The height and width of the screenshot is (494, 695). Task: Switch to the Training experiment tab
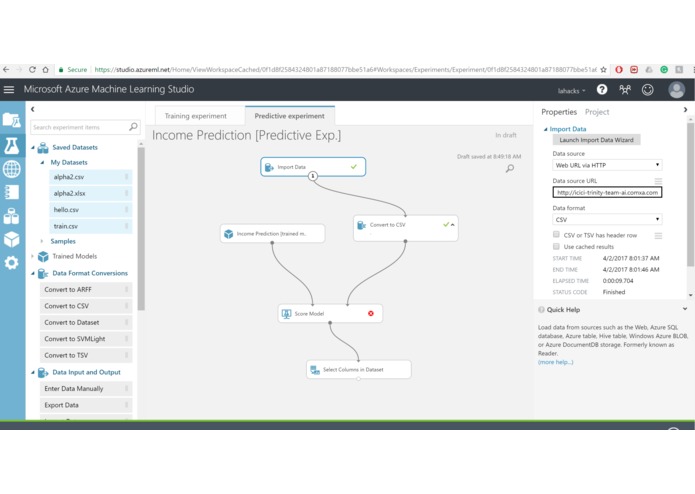tap(195, 116)
